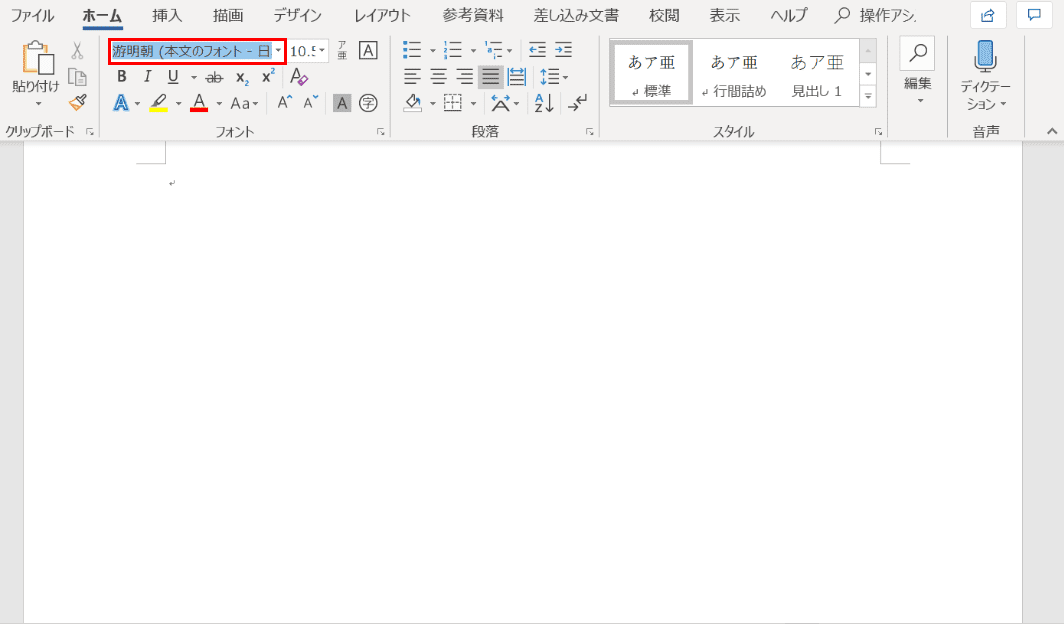Toggle Subscript formatting
Image resolution: width=1064 pixels, height=624 pixels.
(242, 77)
